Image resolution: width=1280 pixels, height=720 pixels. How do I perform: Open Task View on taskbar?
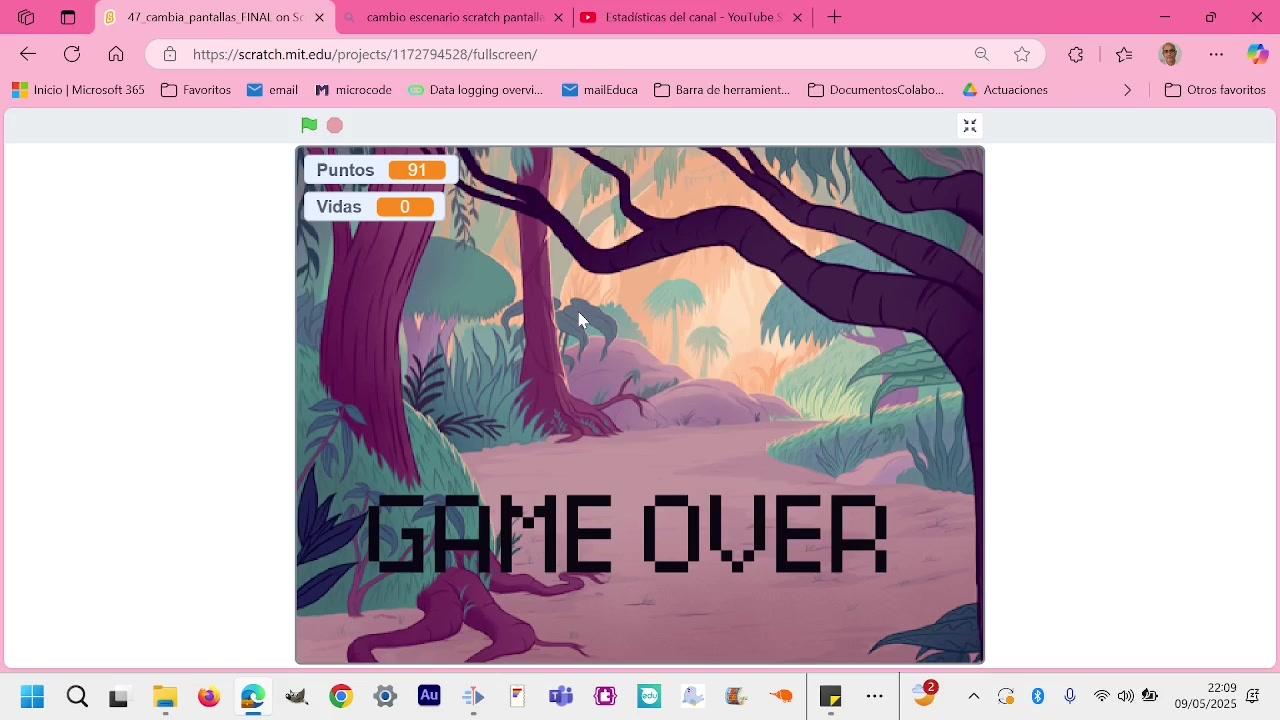(x=119, y=696)
